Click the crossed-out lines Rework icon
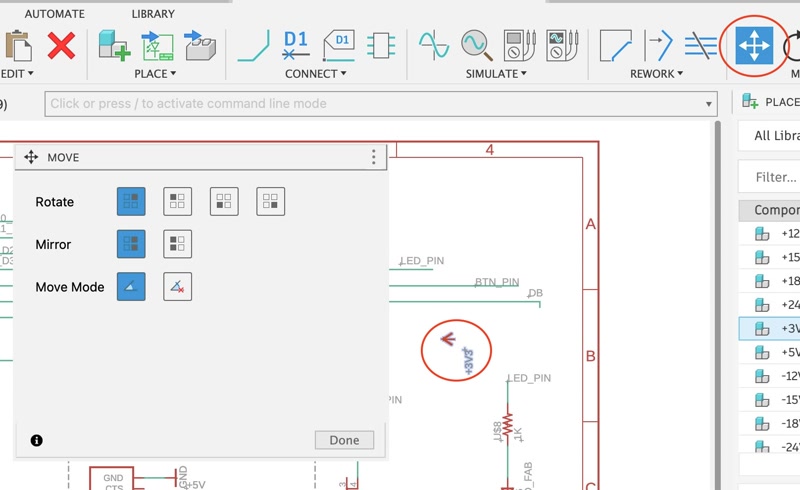Screen dimensions: 800x490 [x=701, y=45]
